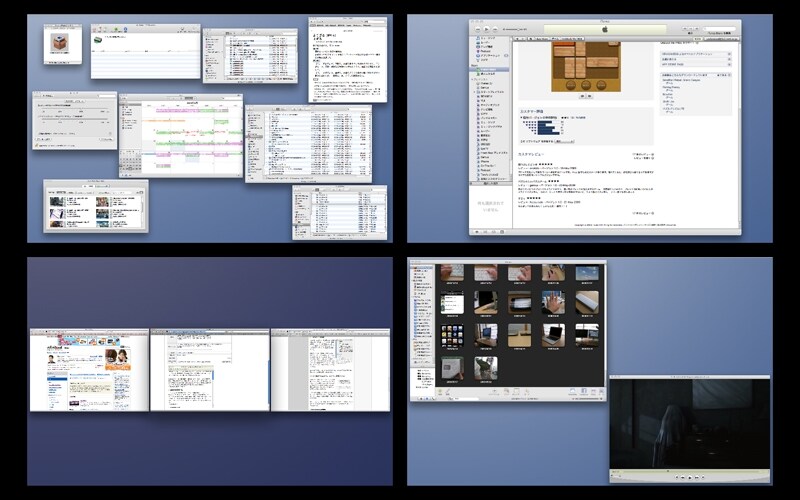This screenshot has width=800, height=500.
Task: Open the Safari window with colorful banner
Action: [88, 370]
